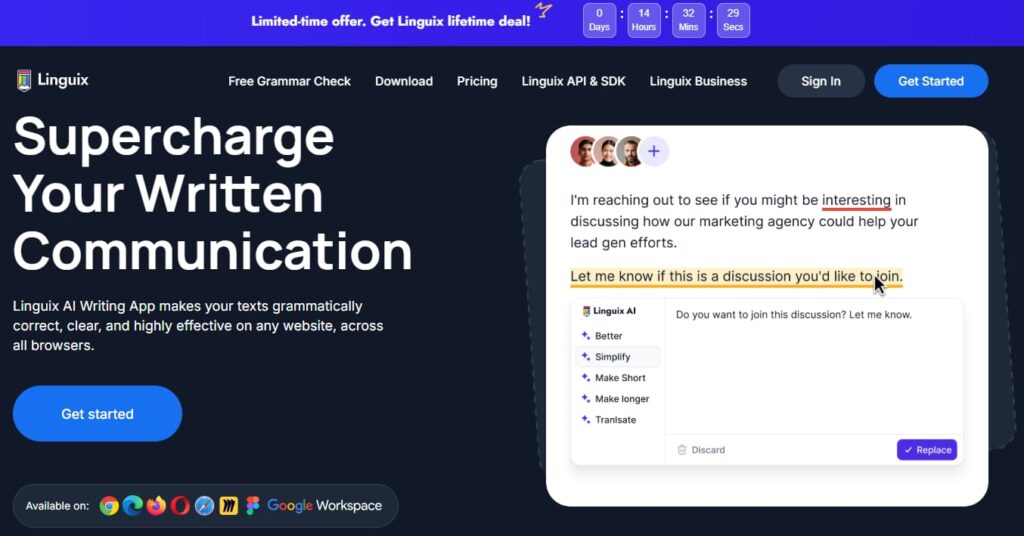Open the Chrome browser icon
The width and height of the screenshot is (1024, 536).
109,506
